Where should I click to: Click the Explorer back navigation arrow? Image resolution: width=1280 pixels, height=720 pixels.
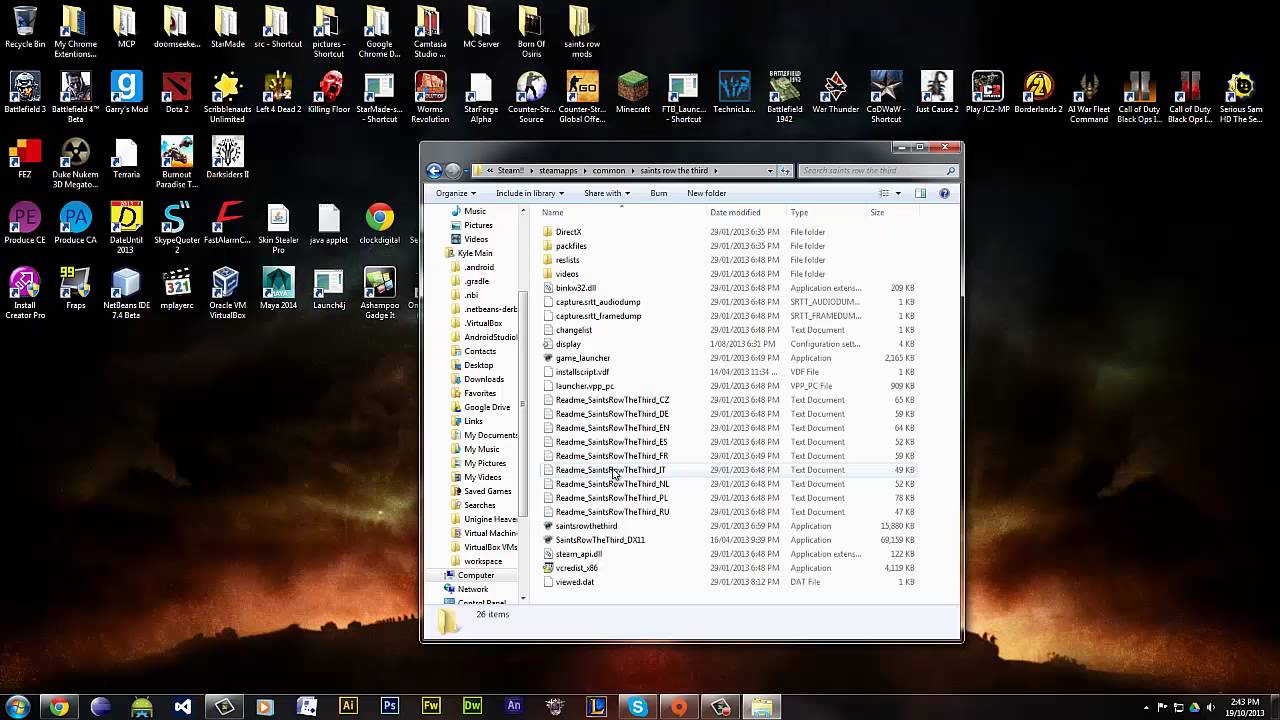(434, 171)
